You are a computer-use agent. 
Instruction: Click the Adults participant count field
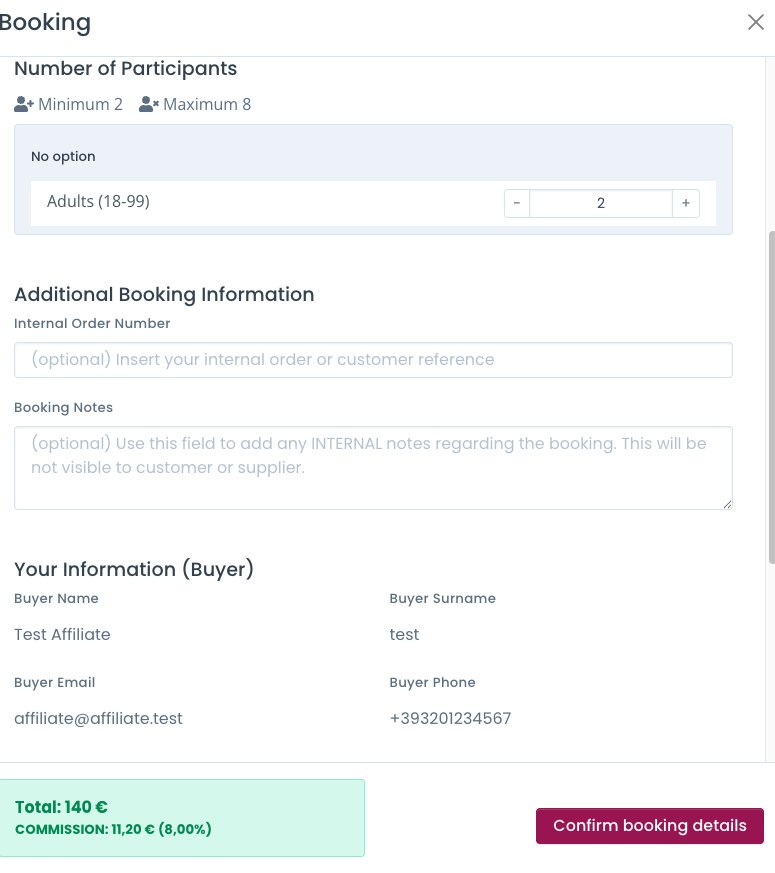pyautogui.click(x=600, y=203)
